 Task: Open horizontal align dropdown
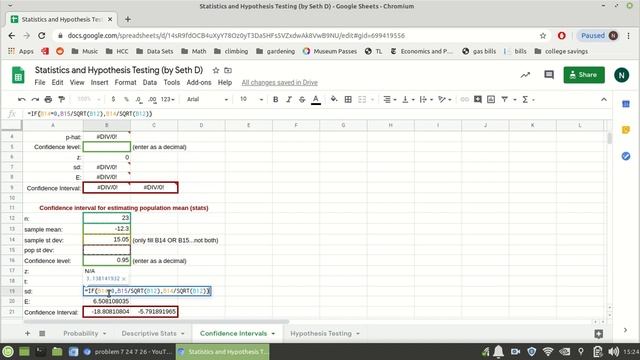[x=390, y=99]
